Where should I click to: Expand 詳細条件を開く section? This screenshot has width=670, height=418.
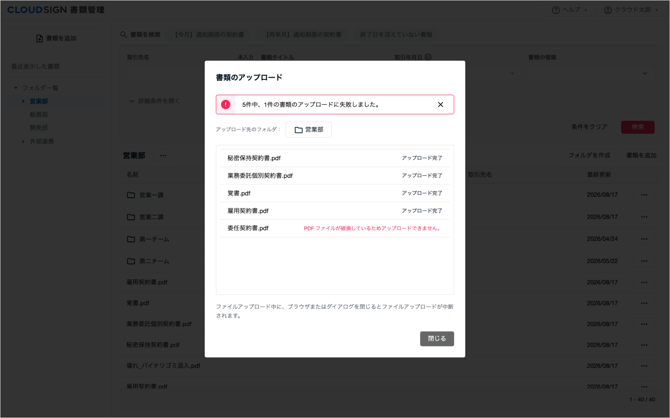[155, 101]
